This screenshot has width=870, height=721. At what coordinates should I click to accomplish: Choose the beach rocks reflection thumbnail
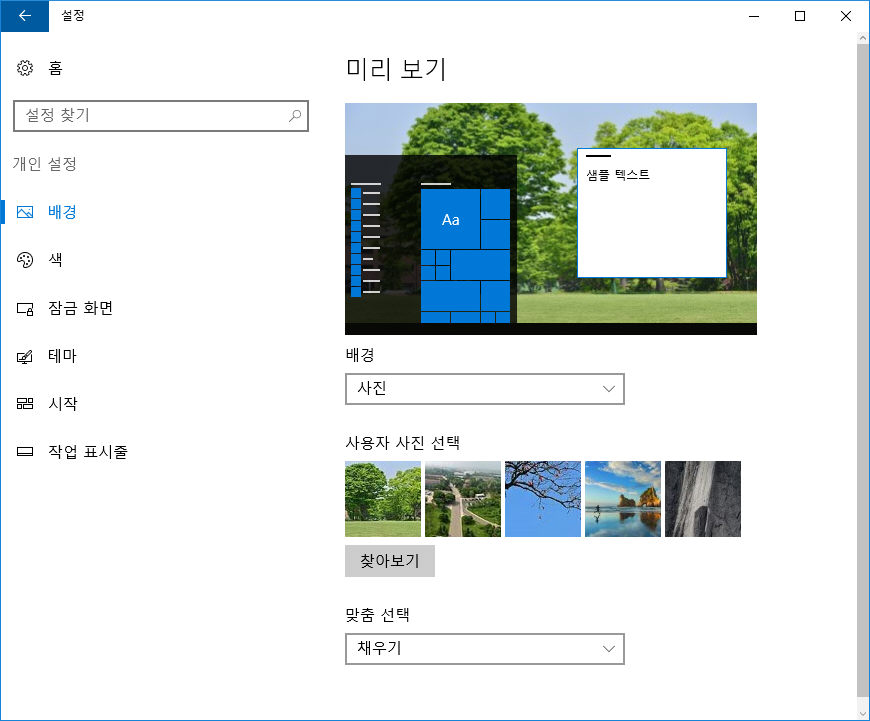tap(623, 498)
